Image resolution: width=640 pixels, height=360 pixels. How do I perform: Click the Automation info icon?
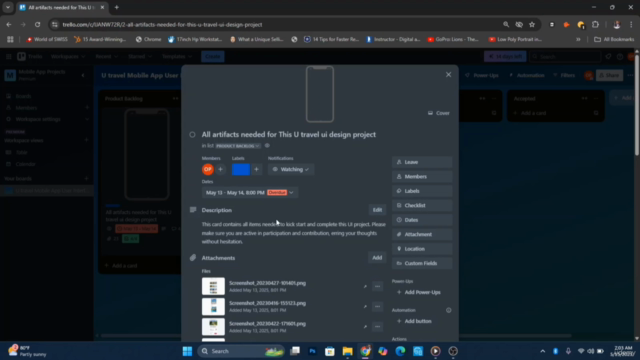[x=449, y=310]
